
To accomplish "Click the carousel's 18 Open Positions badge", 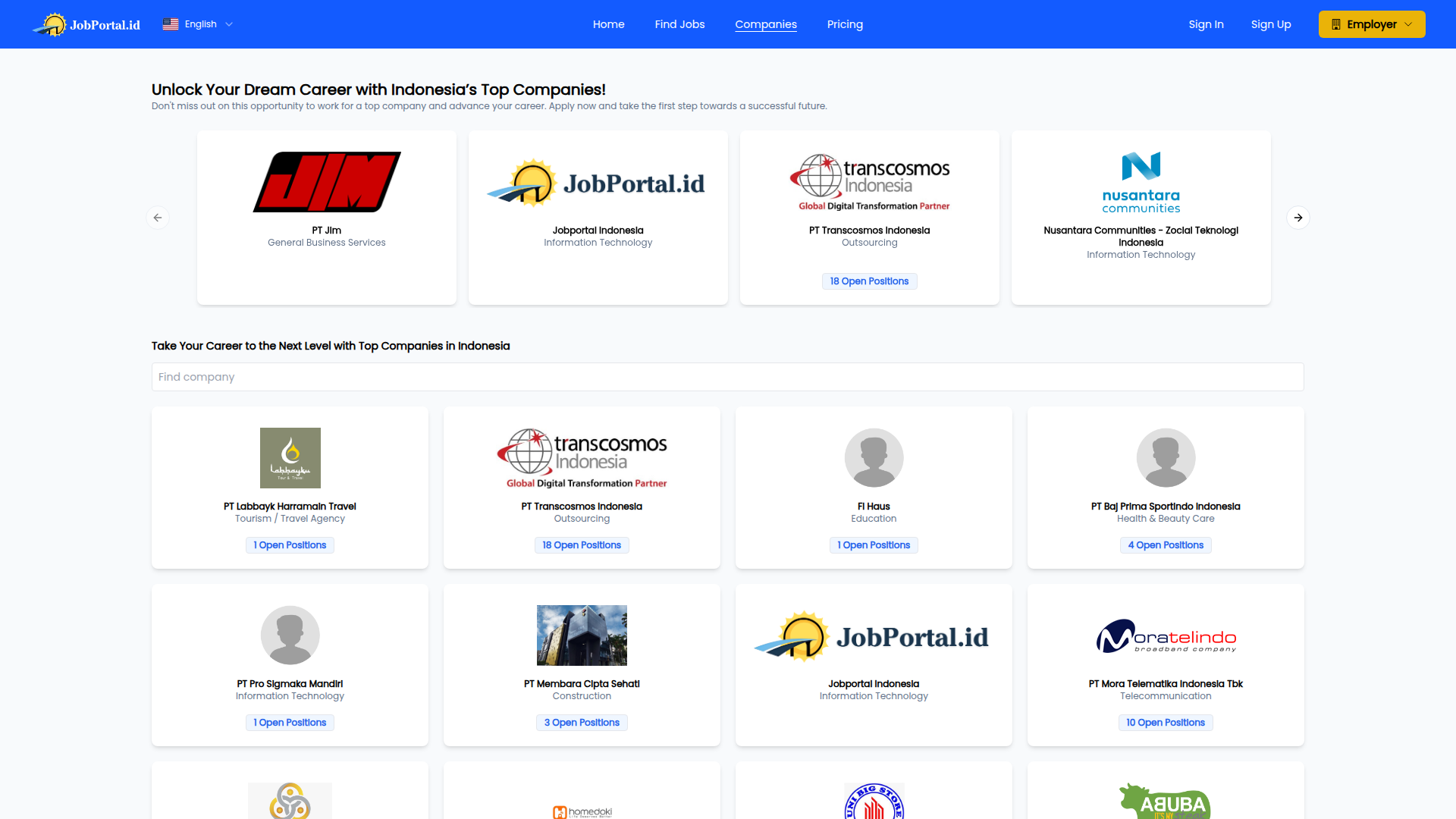I will tap(869, 281).
